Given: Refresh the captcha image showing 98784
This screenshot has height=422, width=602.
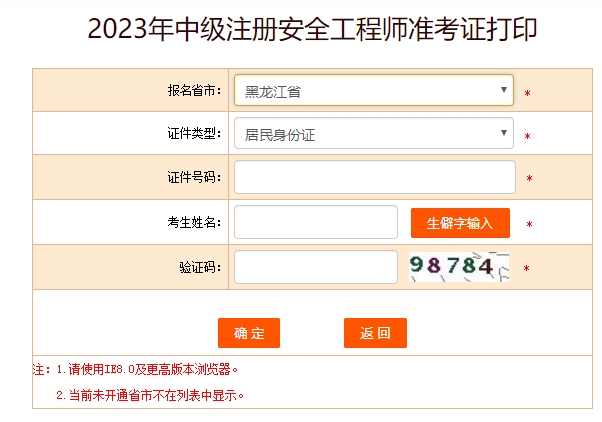Looking at the screenshot, I should [458, 267].
